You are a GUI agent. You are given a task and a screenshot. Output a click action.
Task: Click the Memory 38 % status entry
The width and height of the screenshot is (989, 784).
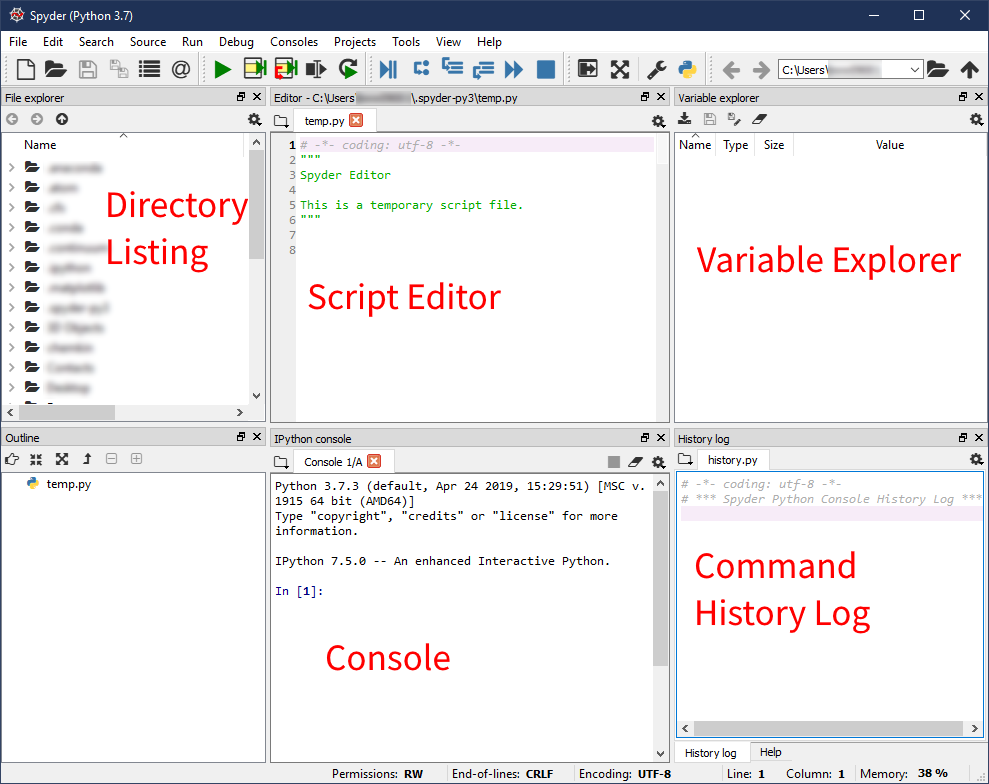pyautogui.click(x=904, y=773)
